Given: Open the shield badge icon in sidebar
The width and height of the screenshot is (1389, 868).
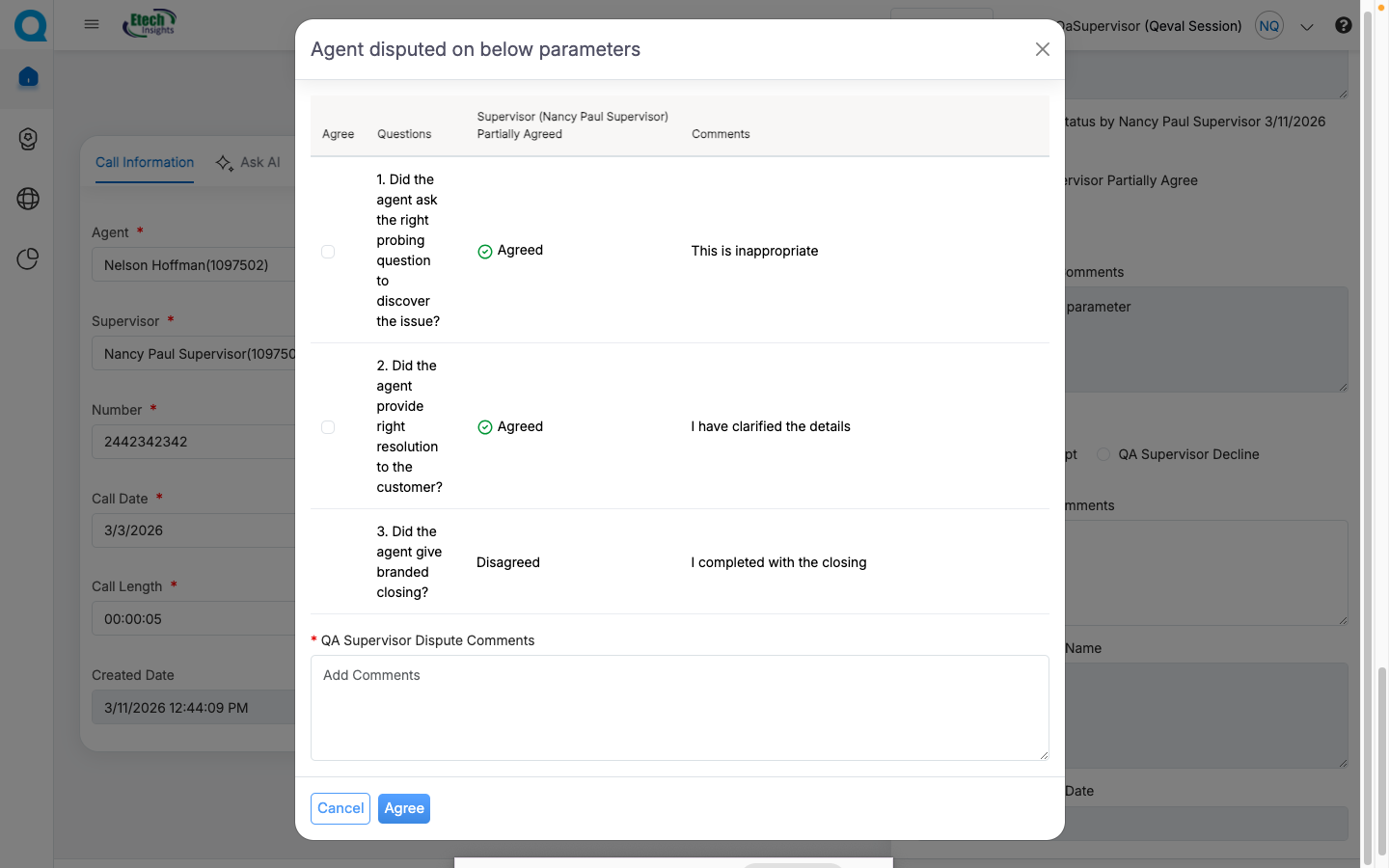Looking at the screenshot, I should pos(28,139).
